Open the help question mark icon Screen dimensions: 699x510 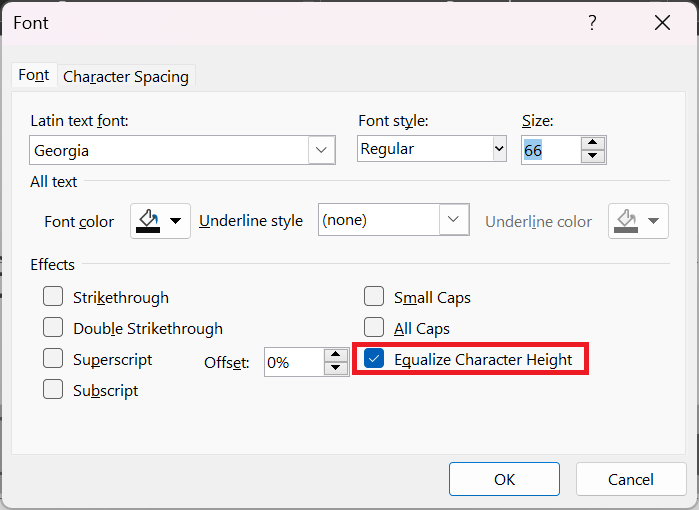tap(592, 22)
